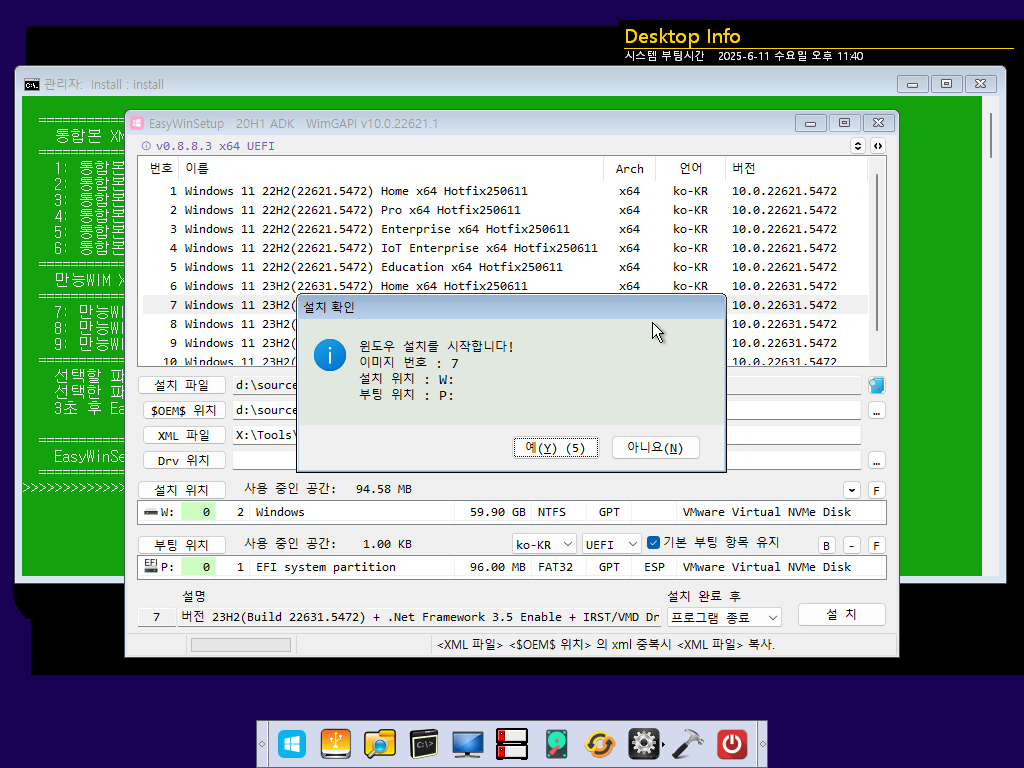Viewport: 1024px width, 768px height.
Task: Open the Windows start icon in the dock
Action: pyautogui.click(x=291, y=744)
